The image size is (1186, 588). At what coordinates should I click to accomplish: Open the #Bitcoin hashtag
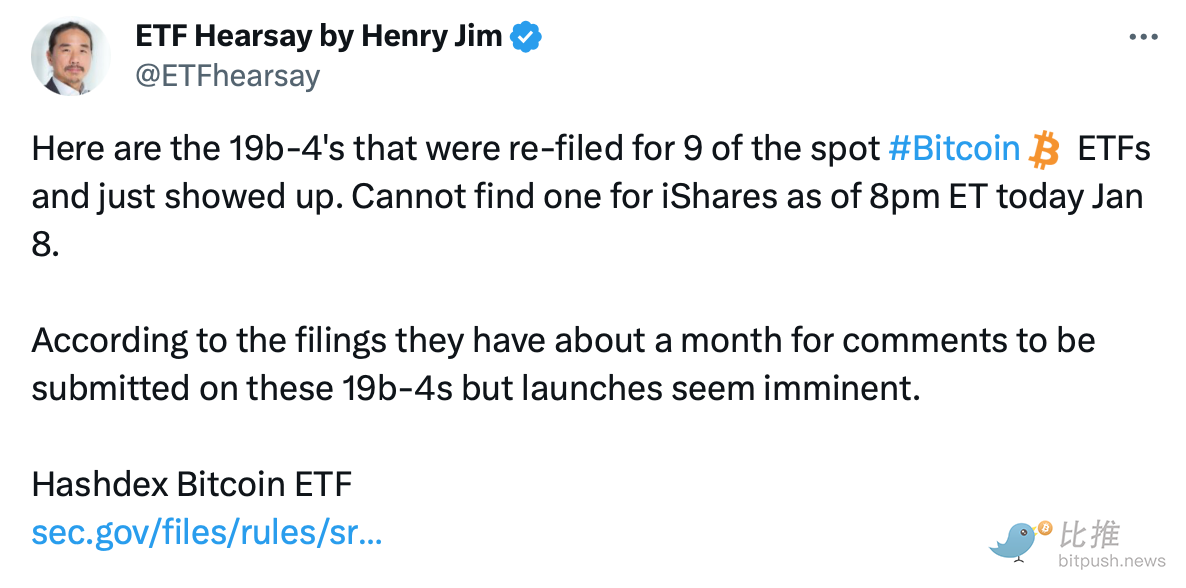[953, 150]
